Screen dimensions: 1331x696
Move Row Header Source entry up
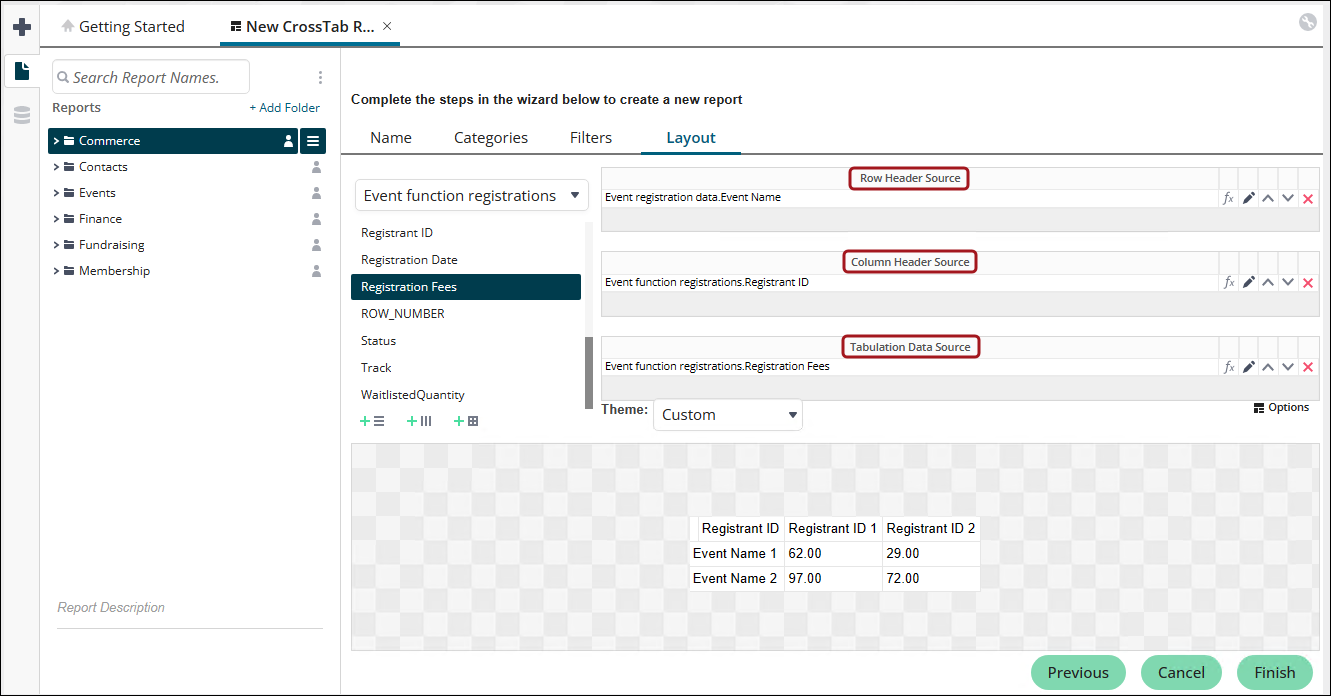[x=1268, y=198]
